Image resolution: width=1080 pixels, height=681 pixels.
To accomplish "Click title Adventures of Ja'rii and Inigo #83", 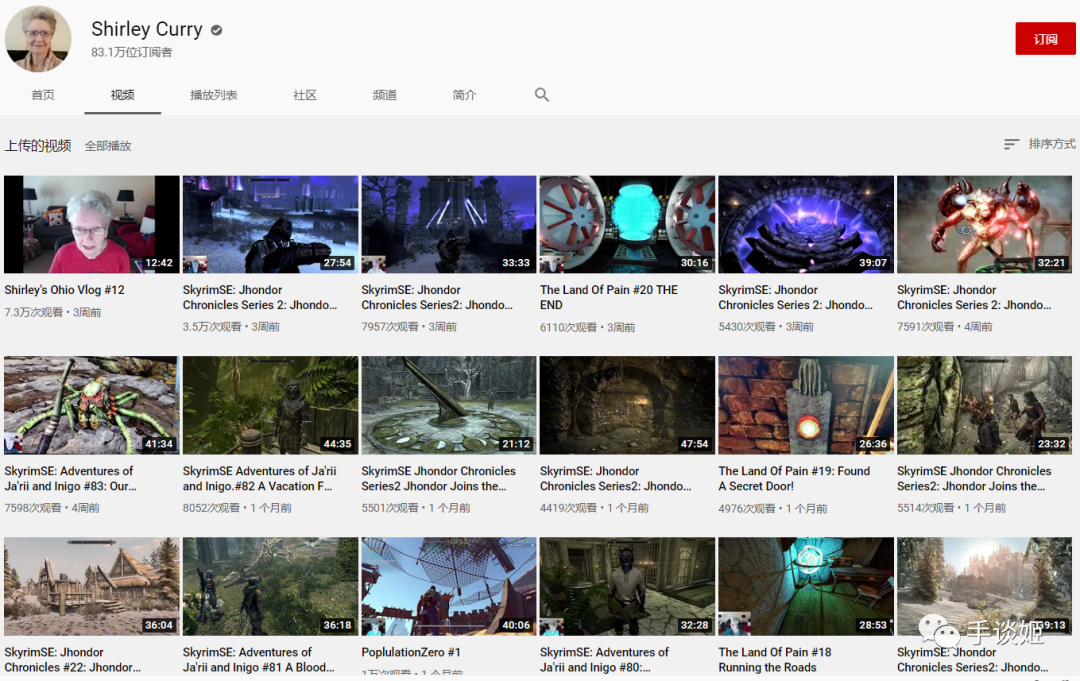I will click(70, 479).
